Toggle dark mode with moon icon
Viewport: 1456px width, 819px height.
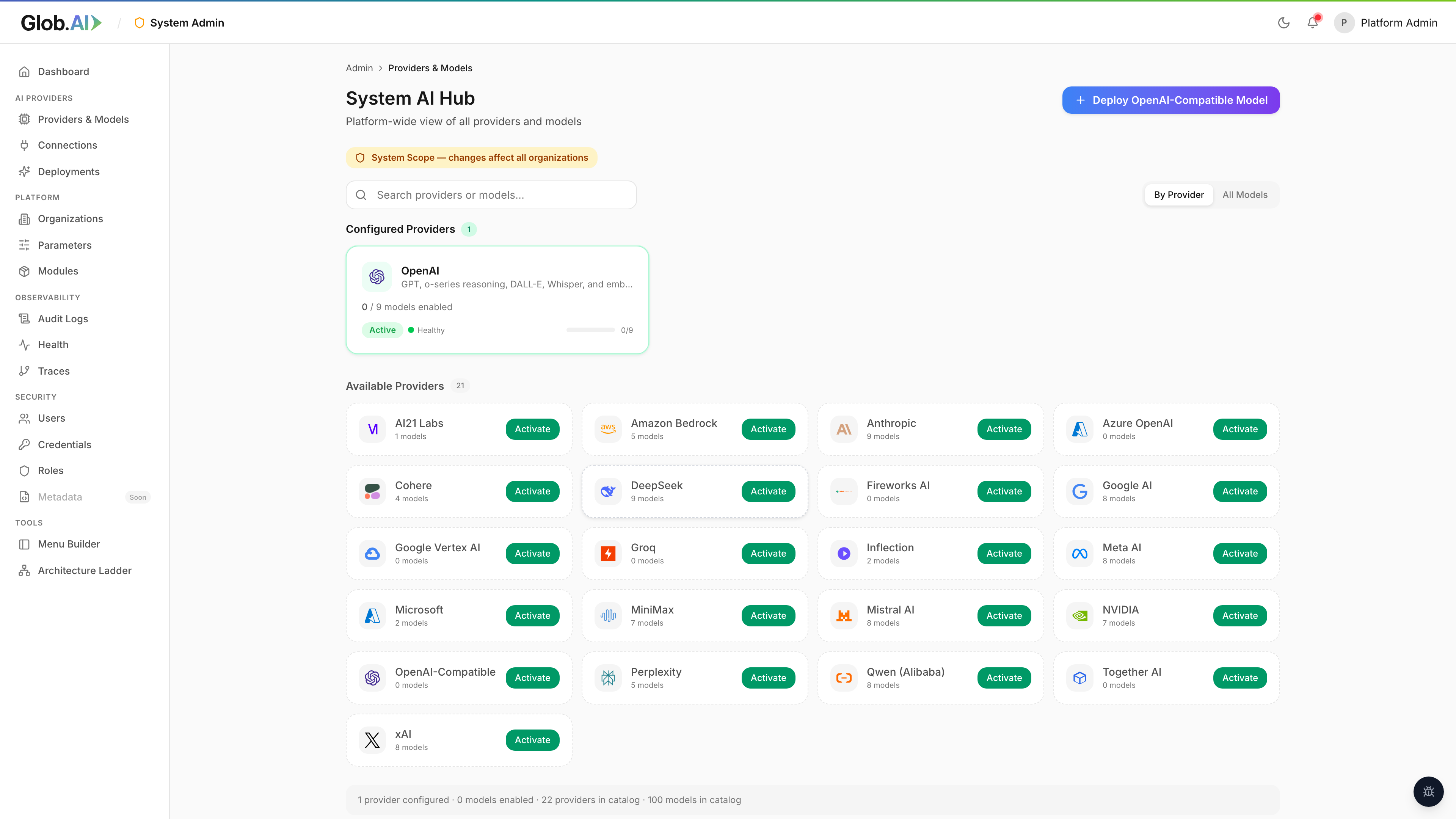click(x=1283, y=23)
